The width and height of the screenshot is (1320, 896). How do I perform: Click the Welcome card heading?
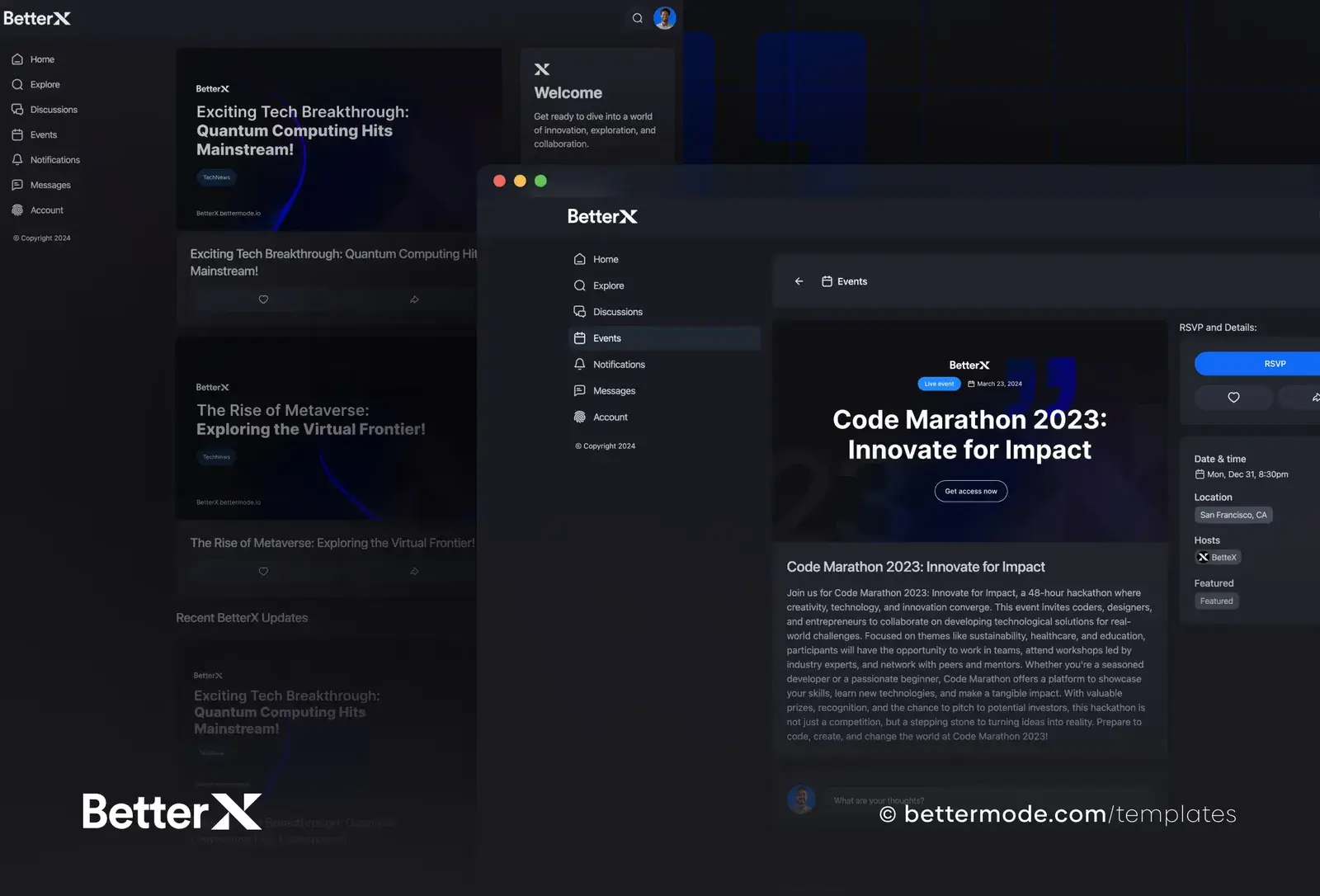pyautogui.click(x=568, y=93)
